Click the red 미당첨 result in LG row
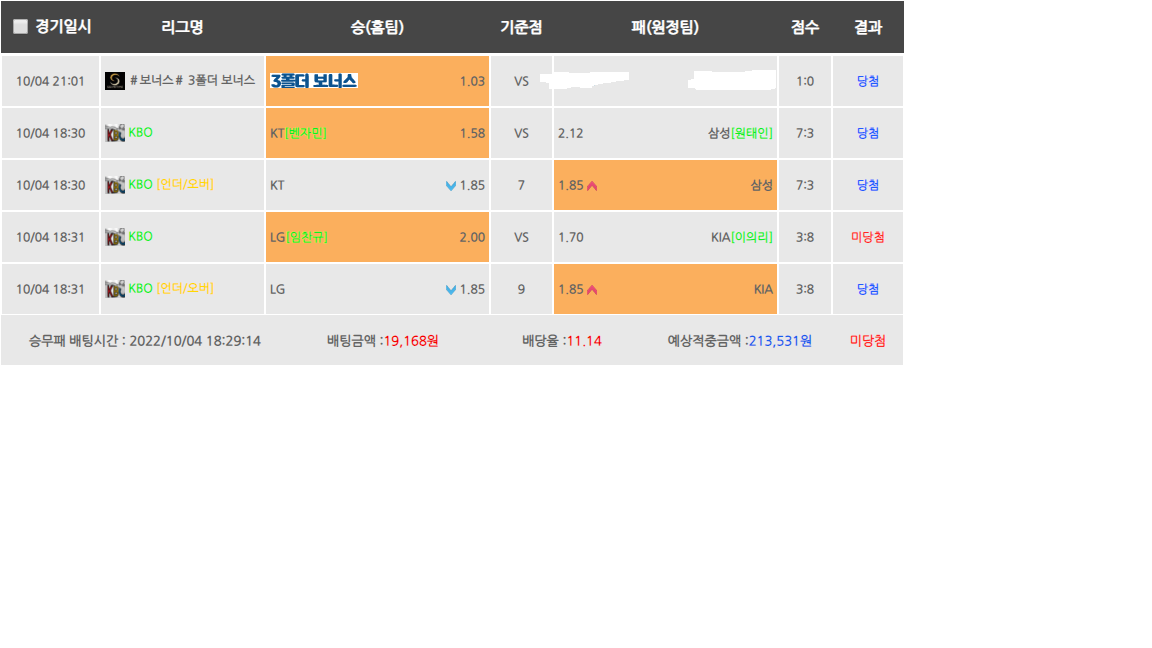 (x=868, y=237)
